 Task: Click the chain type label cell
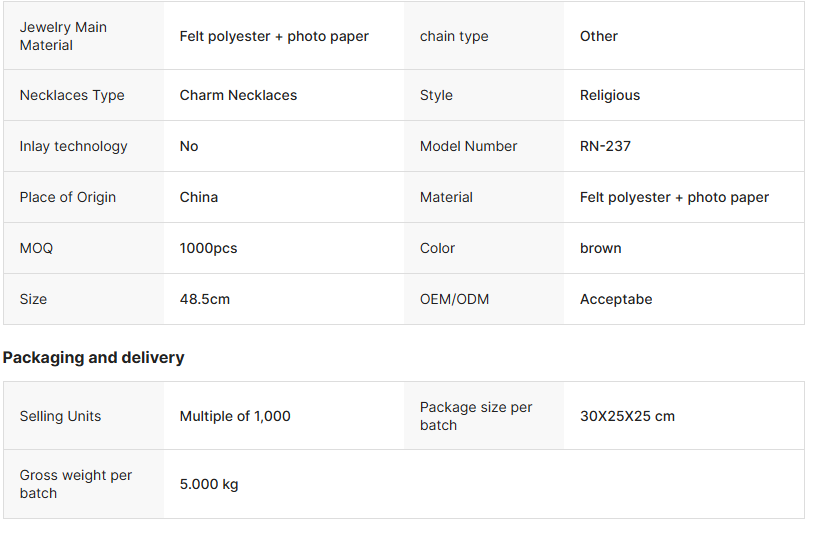454,36
